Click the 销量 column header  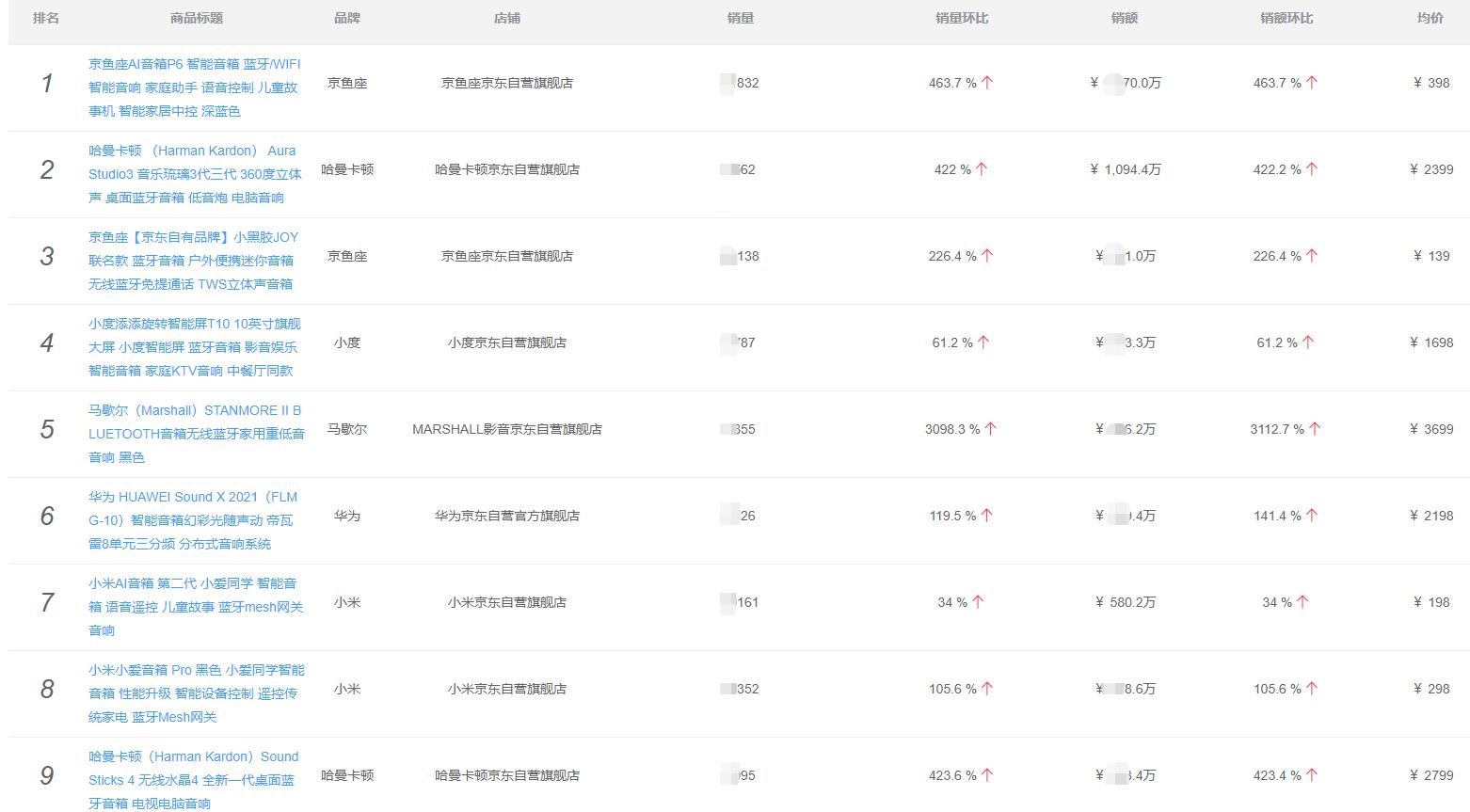pyautogui.click(x=740, y=17)
